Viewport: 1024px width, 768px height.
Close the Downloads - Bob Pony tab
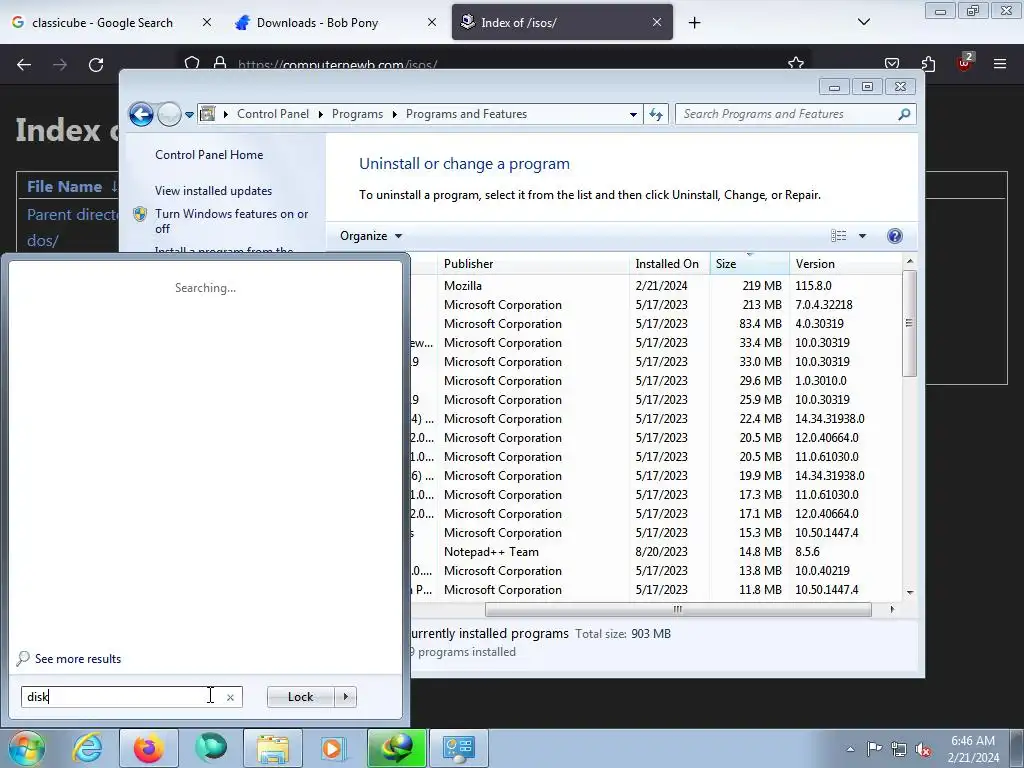432,22
